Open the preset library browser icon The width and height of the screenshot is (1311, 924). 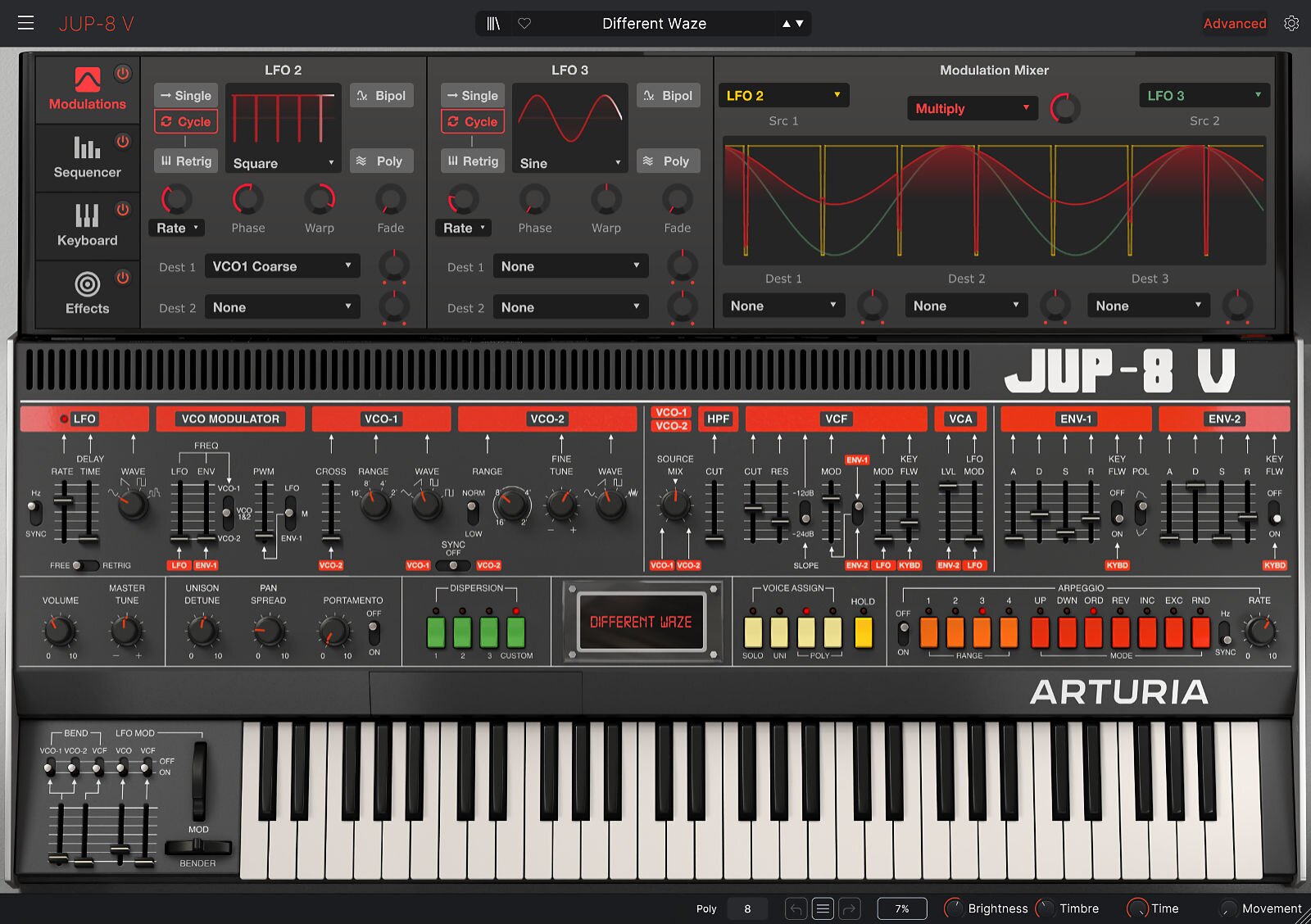(x=493, y=24)
